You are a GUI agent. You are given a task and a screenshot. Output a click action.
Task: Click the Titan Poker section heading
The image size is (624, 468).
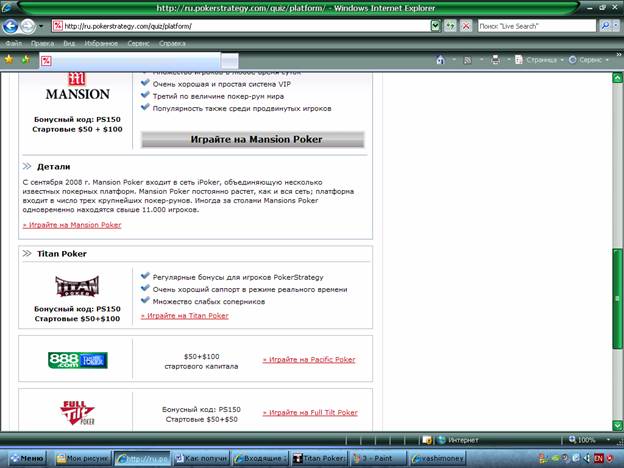coord(62,254)
